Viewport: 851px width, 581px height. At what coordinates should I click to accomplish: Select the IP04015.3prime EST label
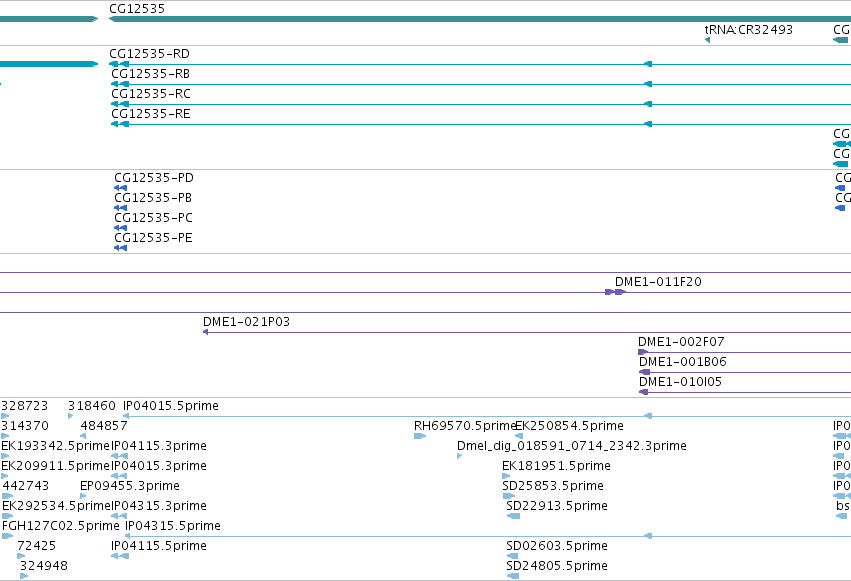(158, 466)
